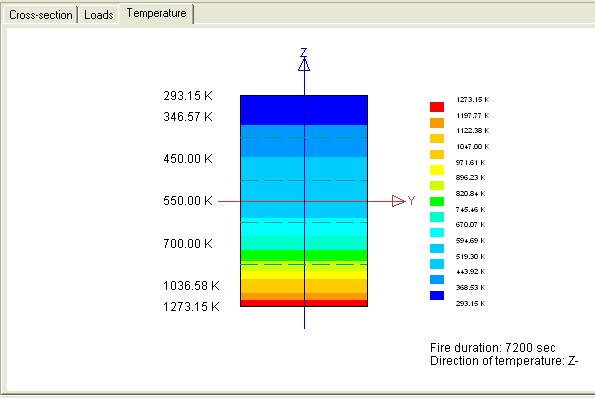Viewport: 595px width, 398px height.
Task: Click the 443.92 K legend value
Action: [x=471, y=272]
